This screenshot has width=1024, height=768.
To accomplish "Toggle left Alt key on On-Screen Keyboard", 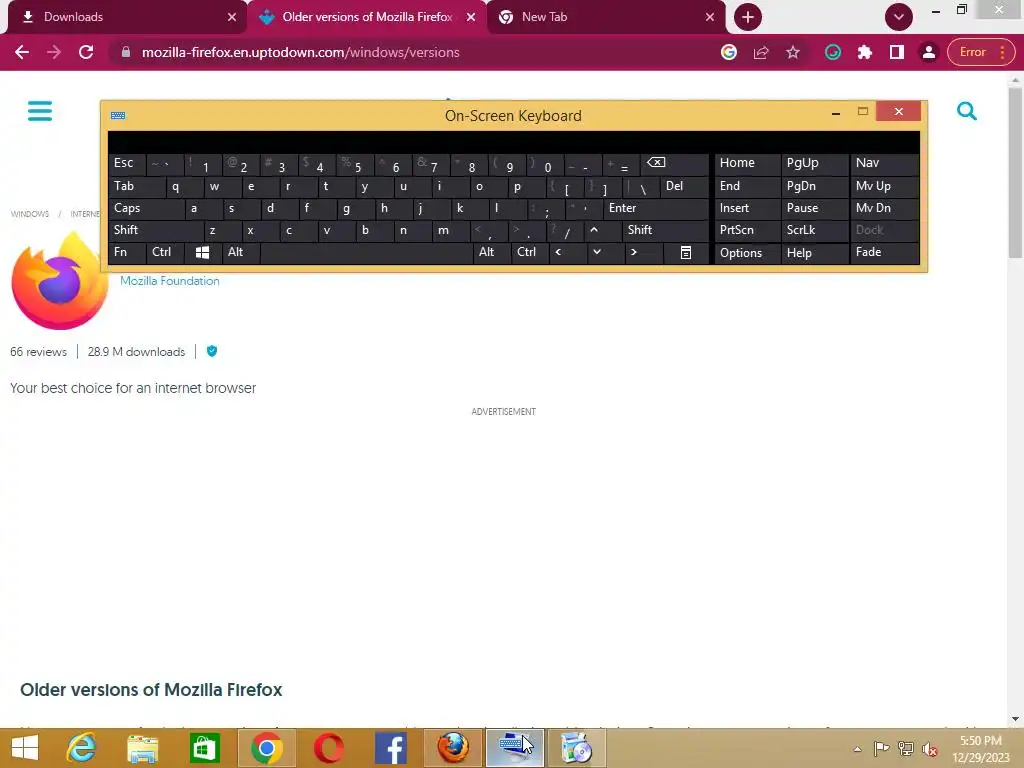I will point(240,253).
